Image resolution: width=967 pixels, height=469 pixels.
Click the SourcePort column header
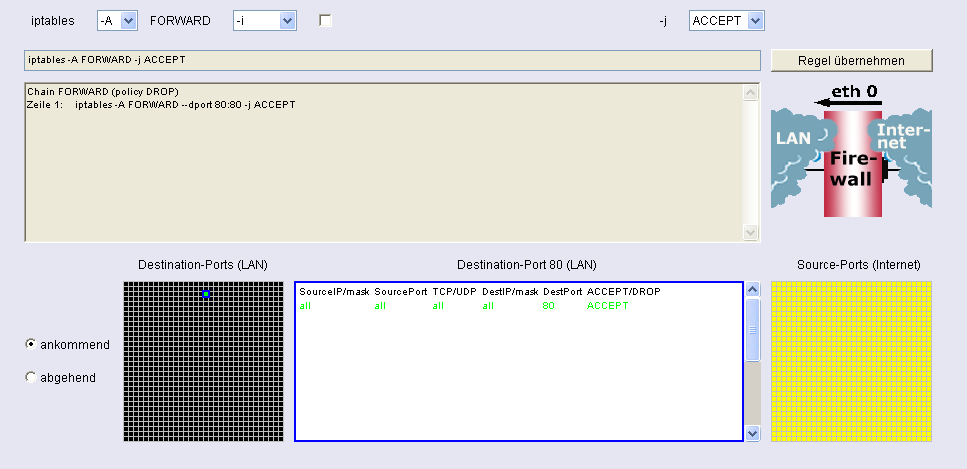tap(401, 291)
